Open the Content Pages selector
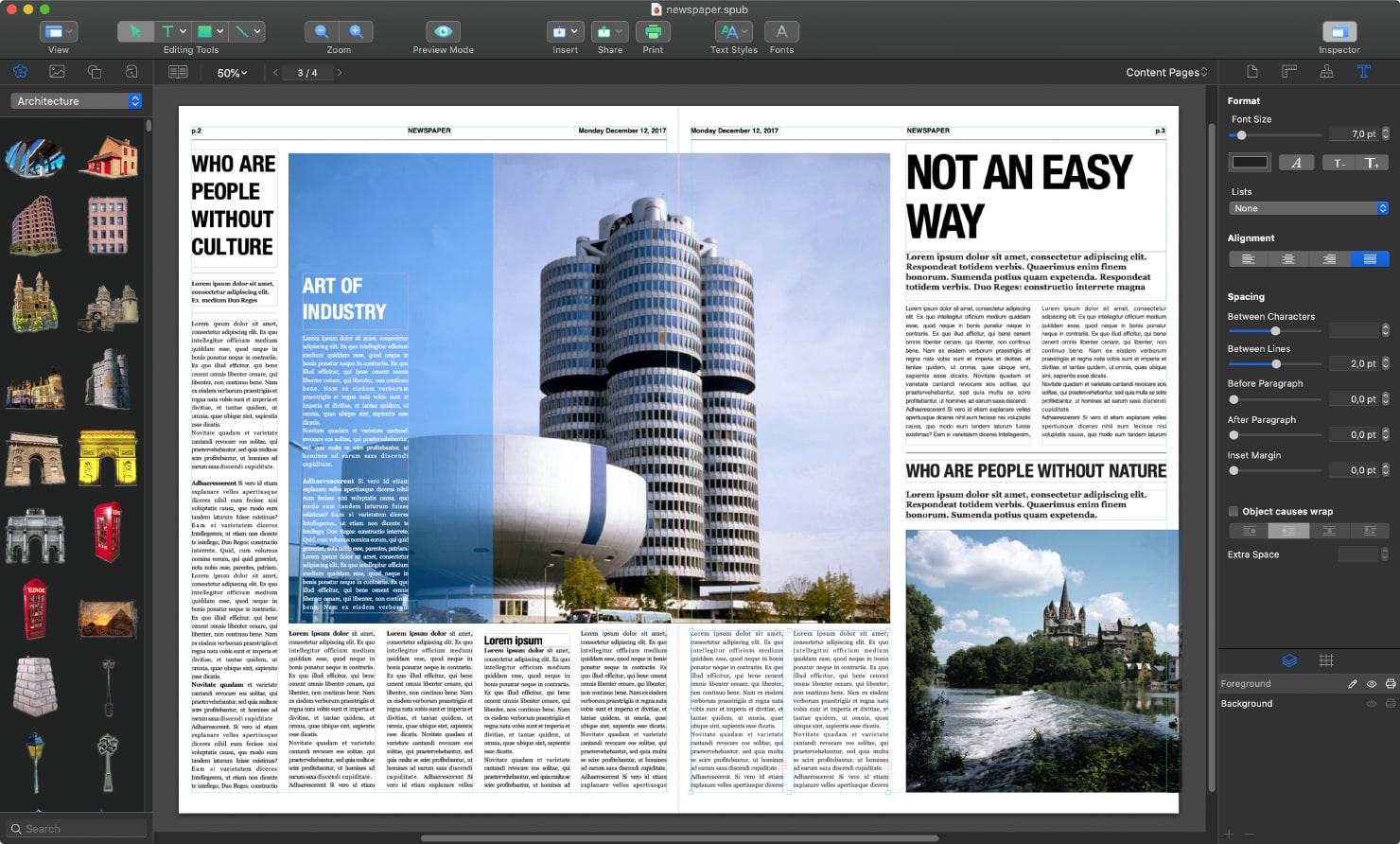1400x844 pixels. [x=1166, y=73]
